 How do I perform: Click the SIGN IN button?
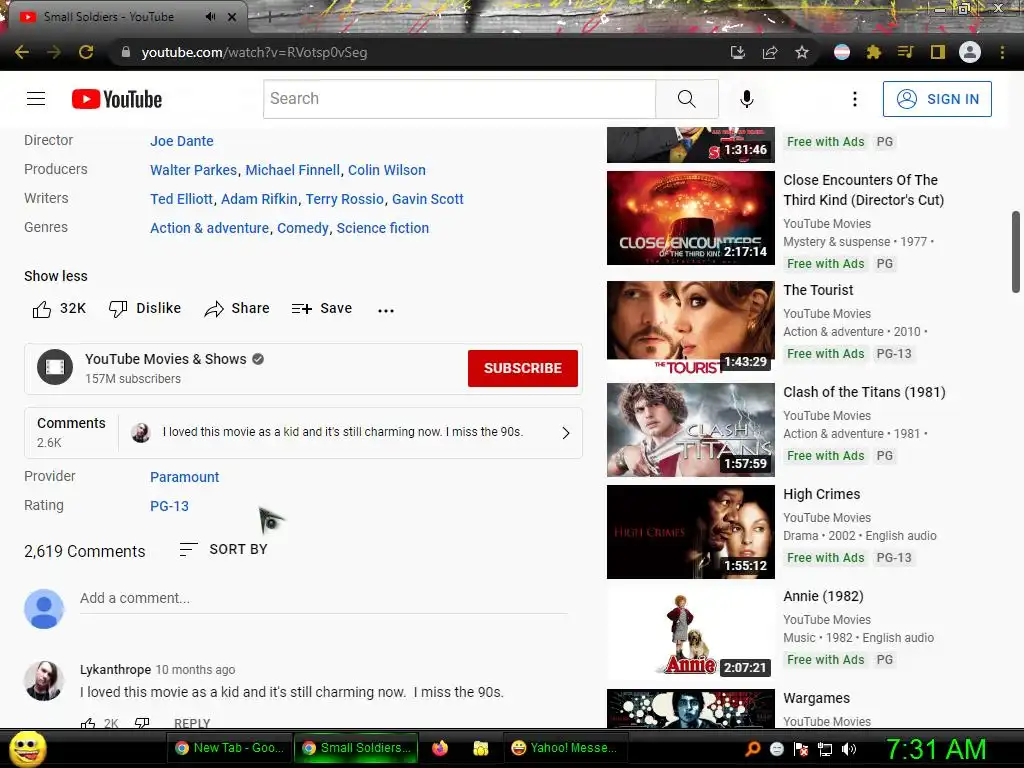point(936,99)
